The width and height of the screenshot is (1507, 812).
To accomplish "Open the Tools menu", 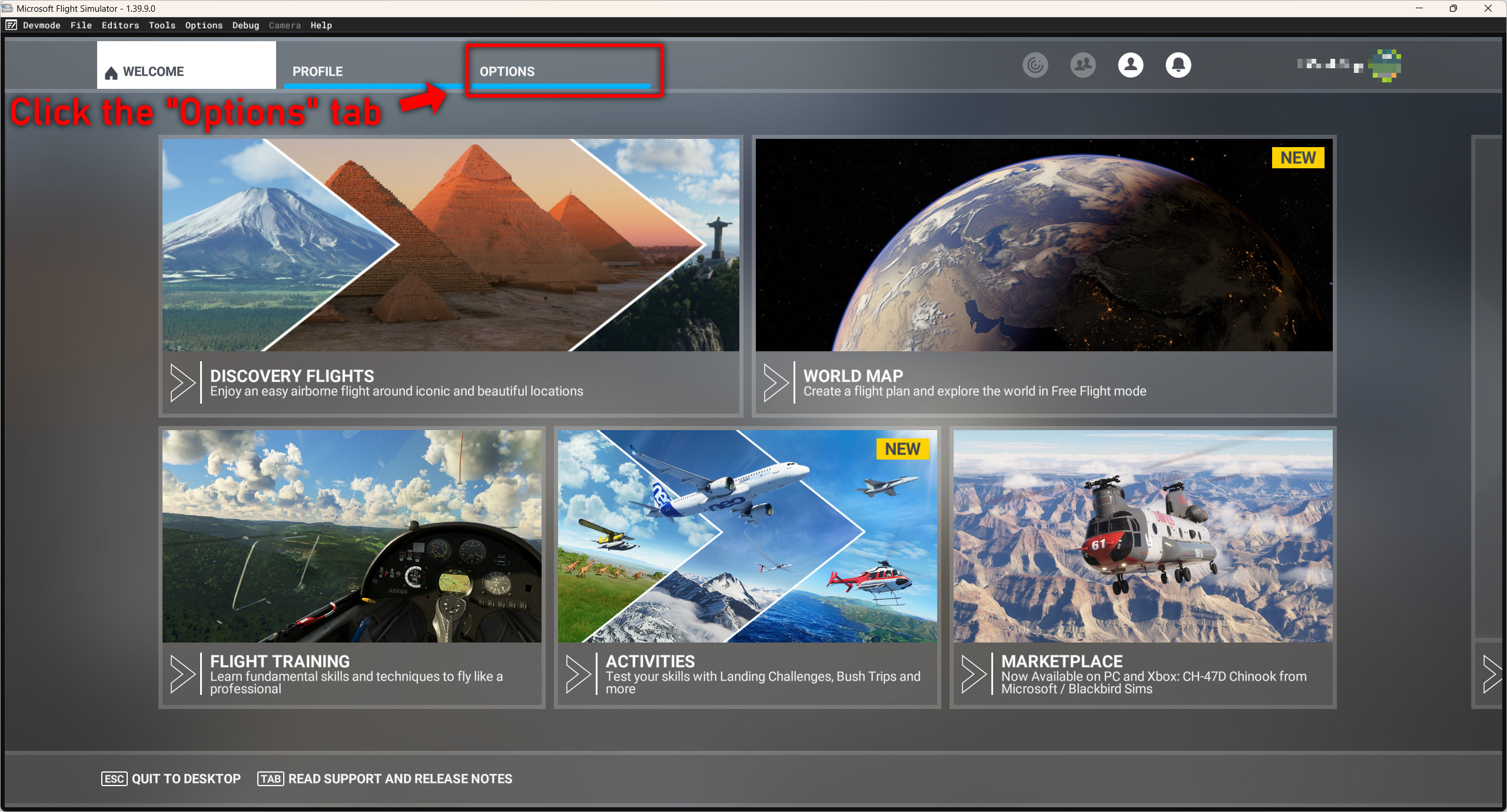I will tap(162, 25).
